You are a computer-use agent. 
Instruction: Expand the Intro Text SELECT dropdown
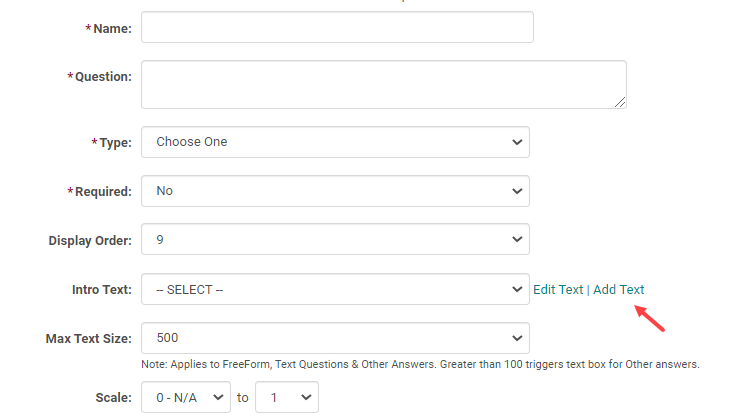click(335, 290)
